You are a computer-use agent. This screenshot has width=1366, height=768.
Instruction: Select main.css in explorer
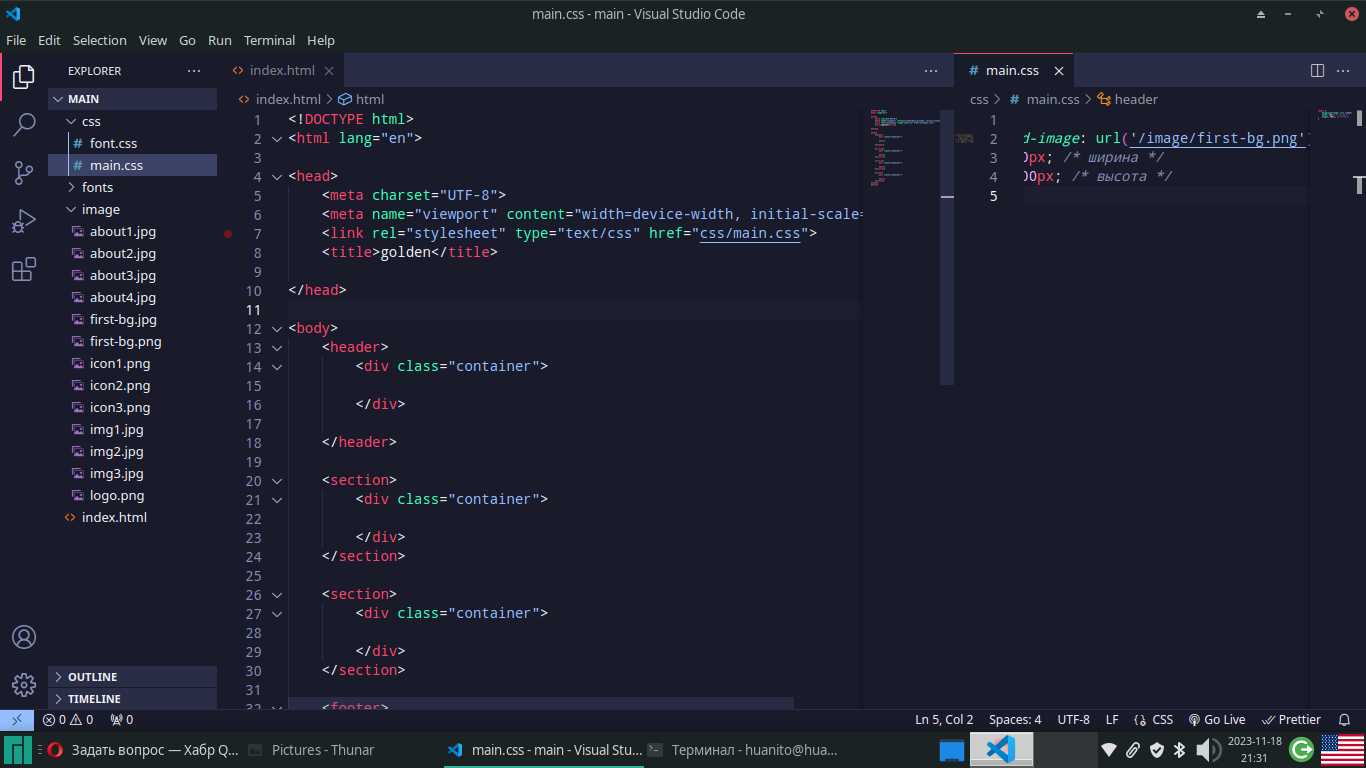(132, 165)
